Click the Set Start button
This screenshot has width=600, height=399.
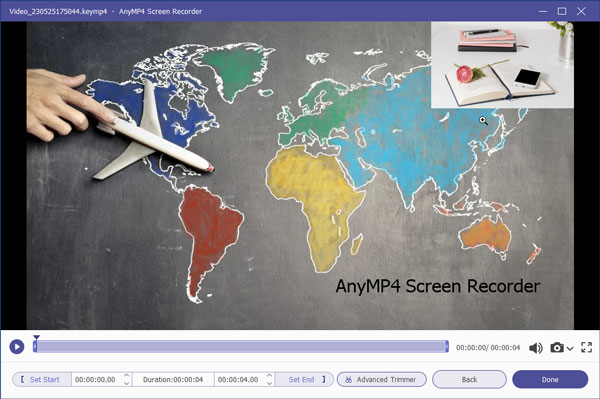[x=41, y=379]
